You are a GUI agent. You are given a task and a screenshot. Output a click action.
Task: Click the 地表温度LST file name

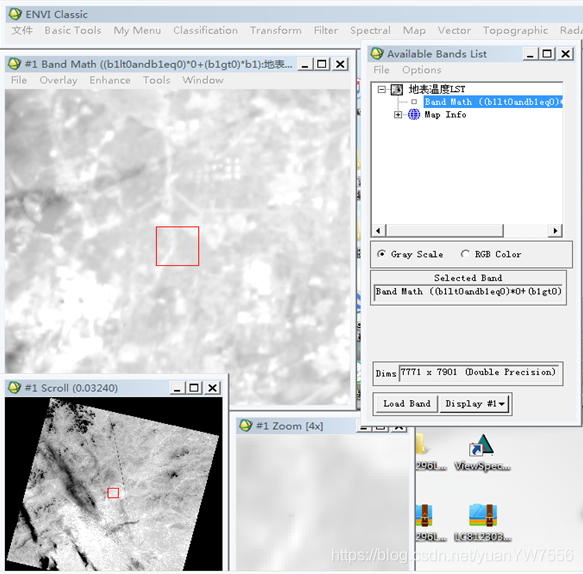(437, 89)
